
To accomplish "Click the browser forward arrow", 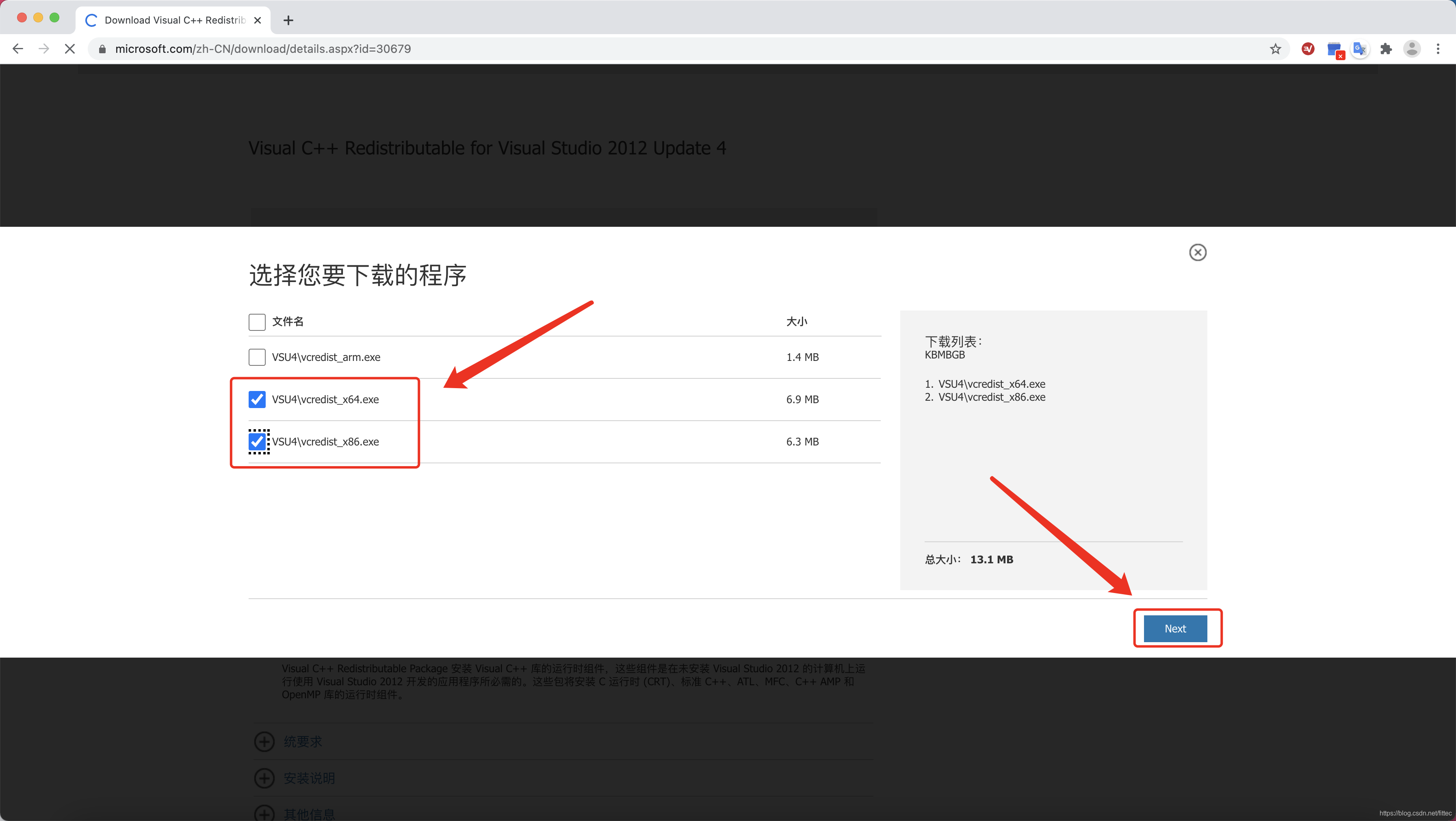I will 43,49.
